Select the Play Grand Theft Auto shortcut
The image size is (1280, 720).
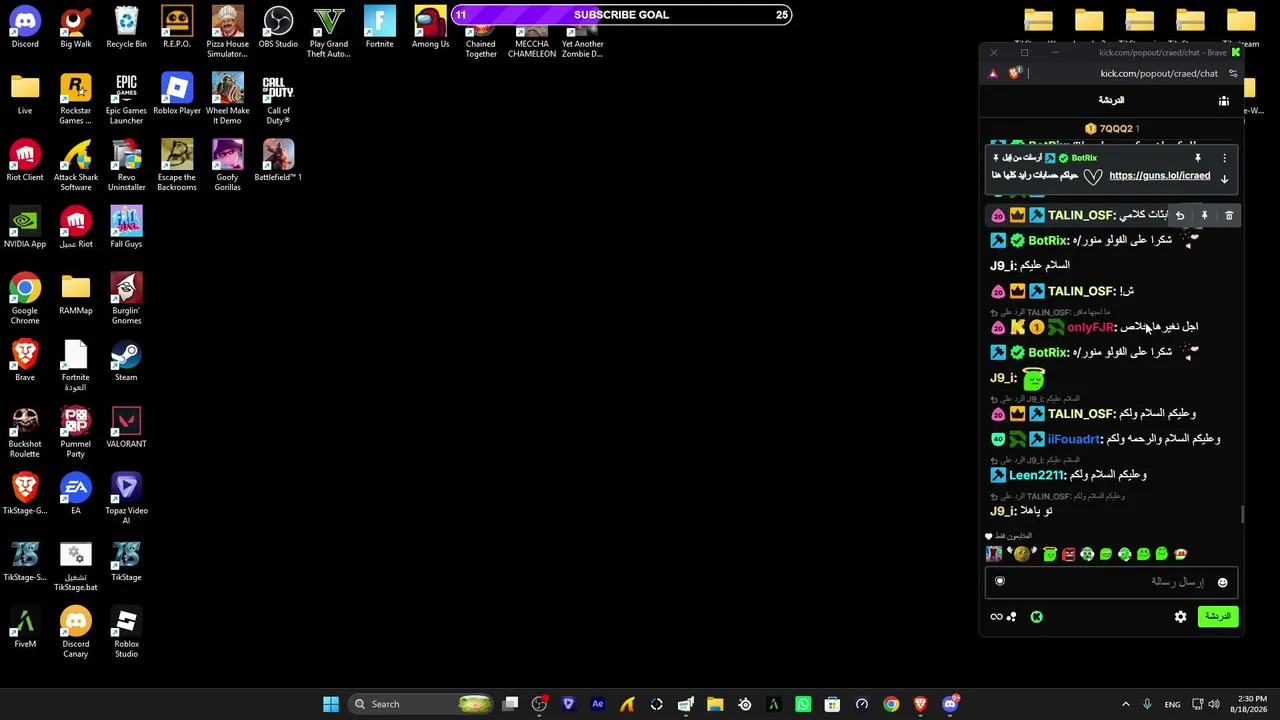tap(329, 32)
